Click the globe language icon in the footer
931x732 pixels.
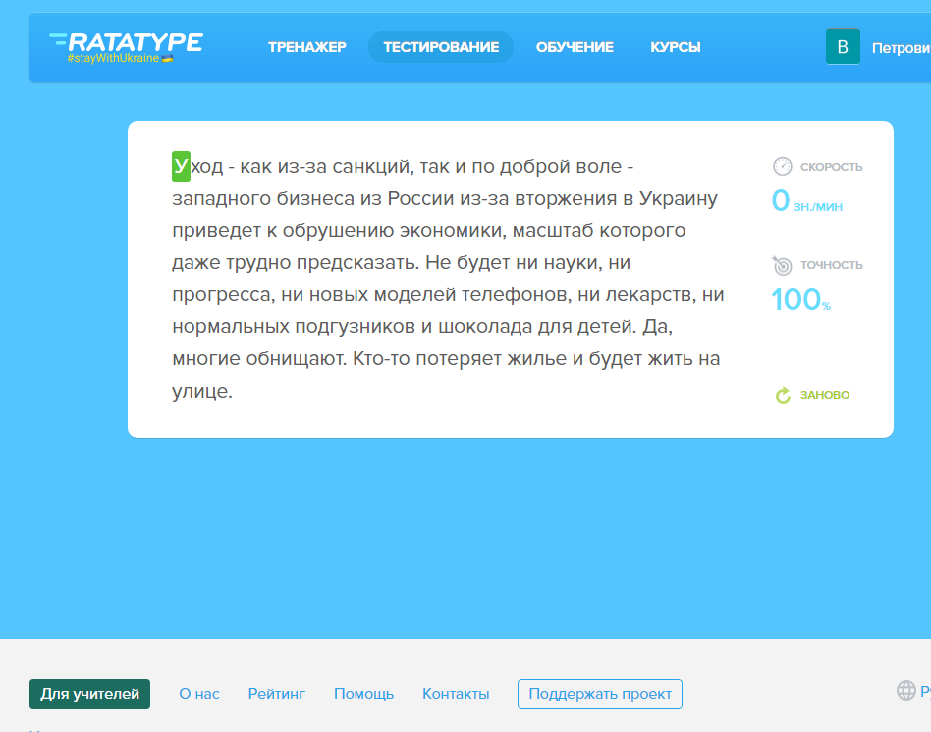906,690
